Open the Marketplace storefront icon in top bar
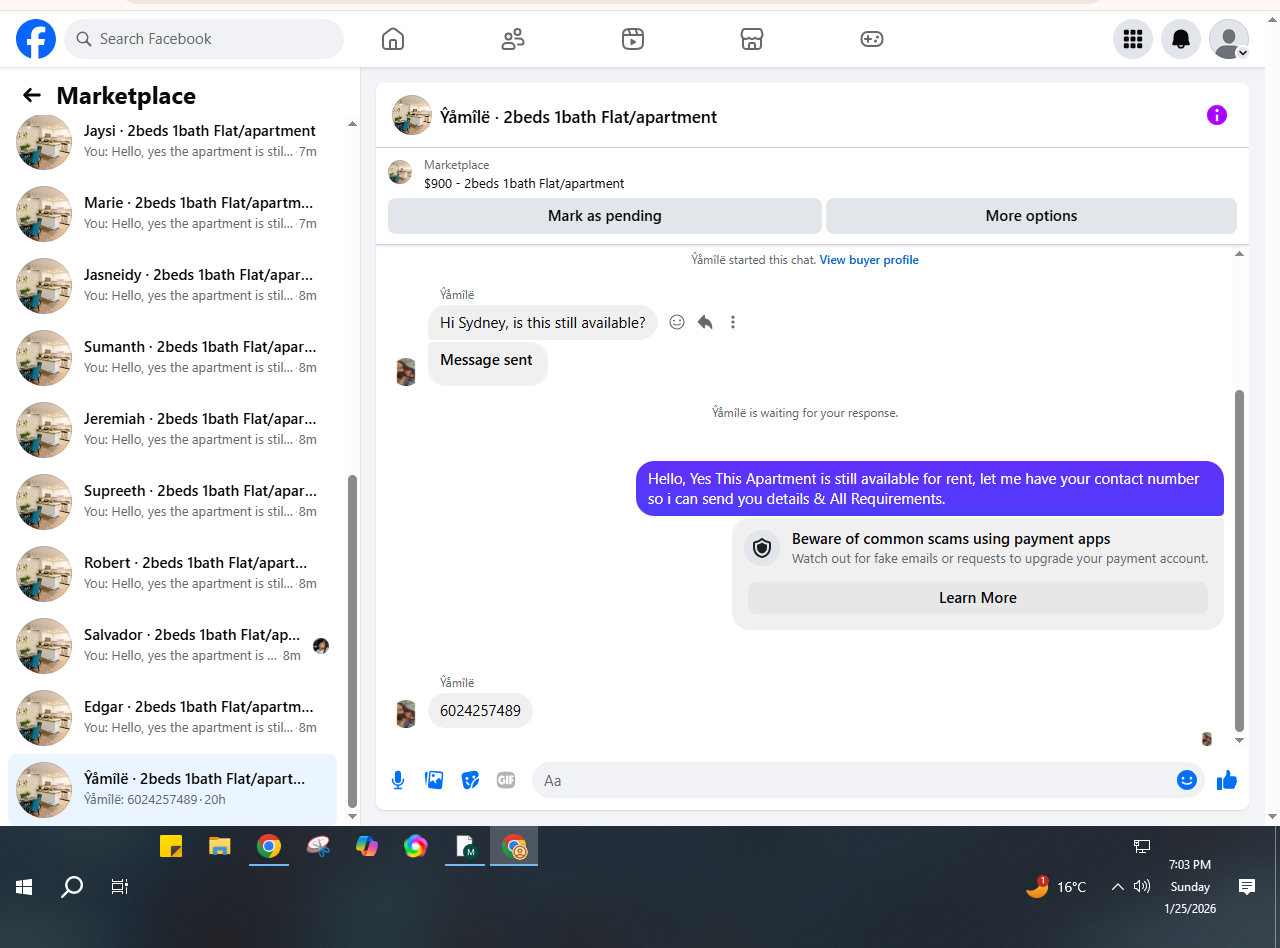The width and height of the screenshot is (1280, 948). 752,39
